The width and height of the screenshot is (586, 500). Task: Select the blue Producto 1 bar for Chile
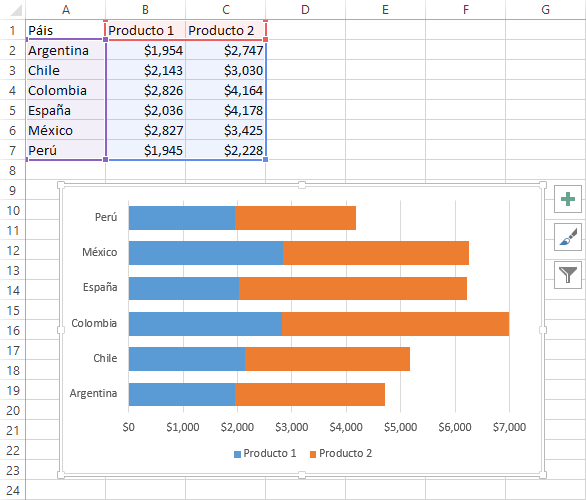(x=187, y=359)
